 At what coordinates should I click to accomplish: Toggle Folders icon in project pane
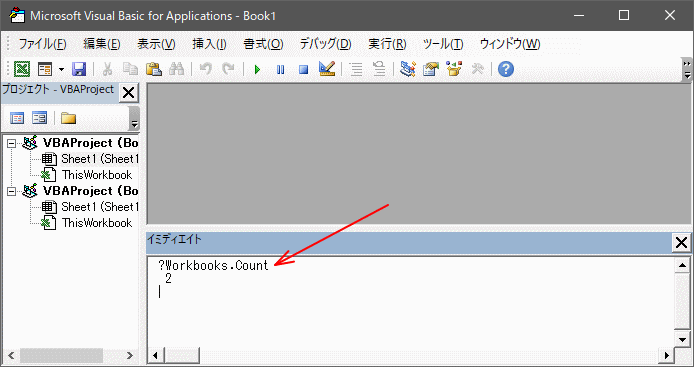point(68,118)
